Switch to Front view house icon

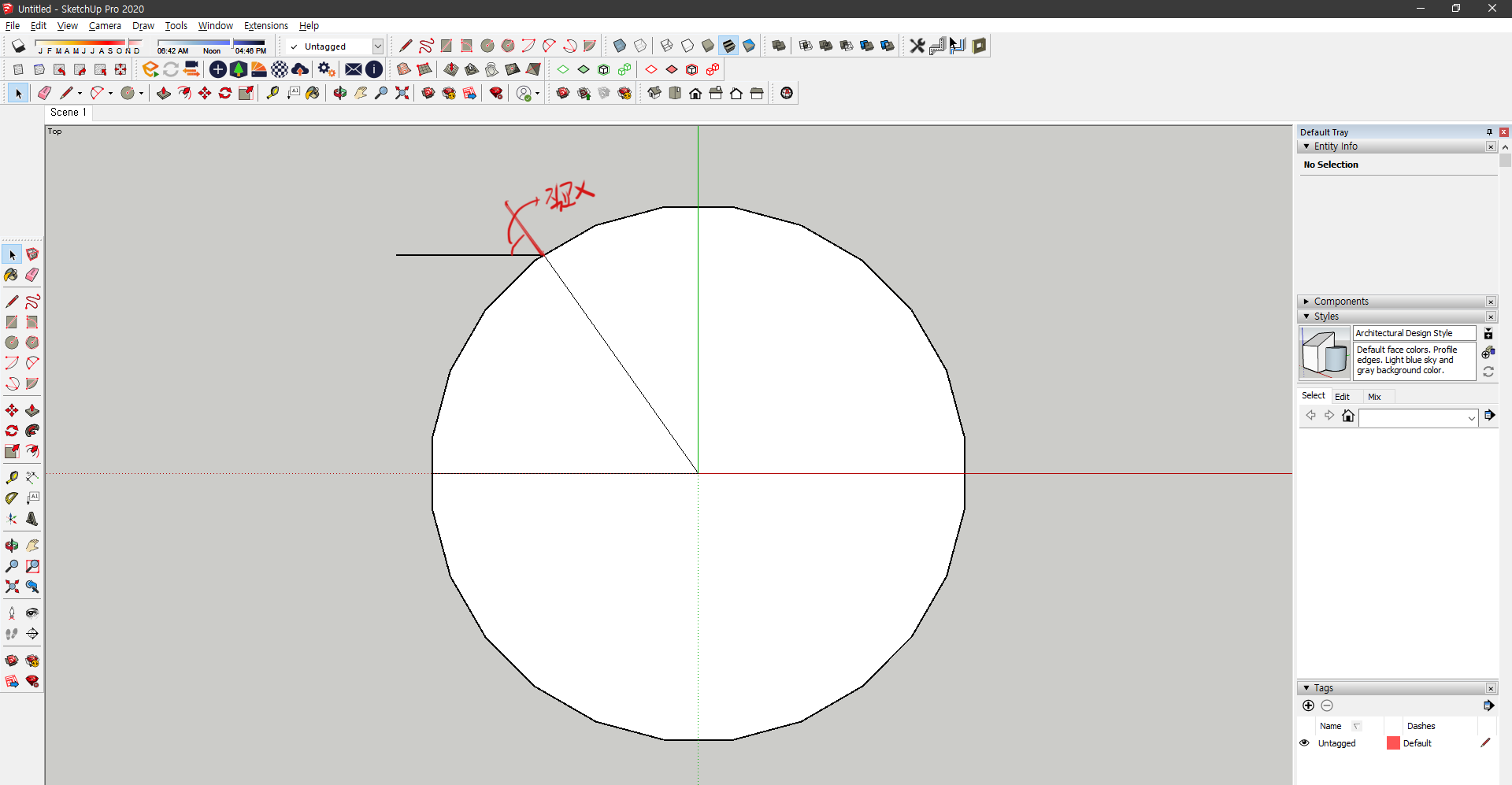point(695,93)
